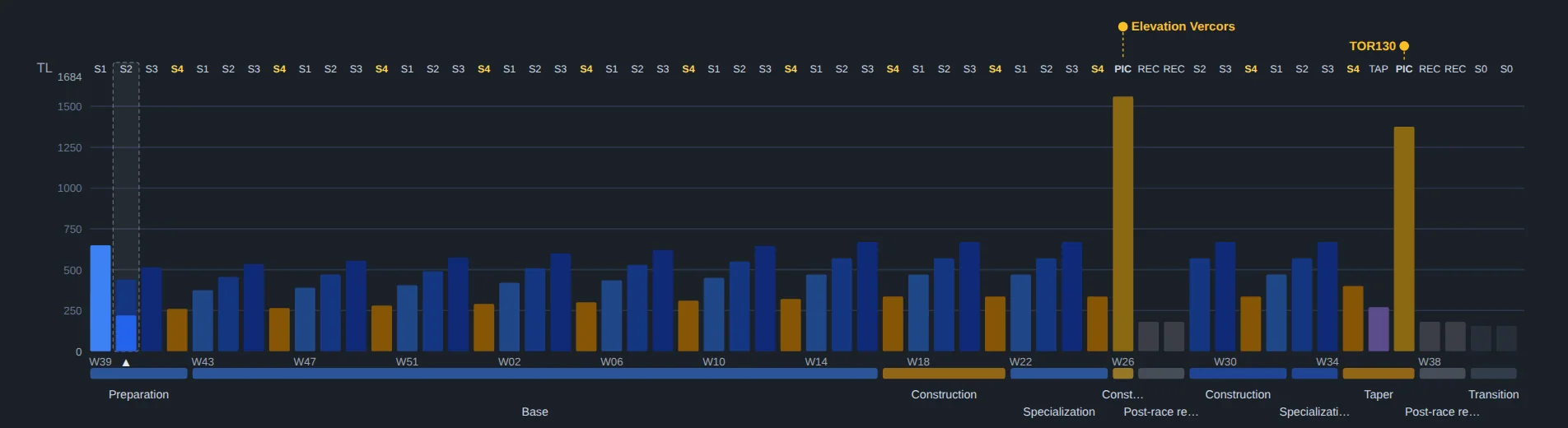Click the Specialization phase bar at W22
1568x428 pixels.
(x=1059, y=374)
